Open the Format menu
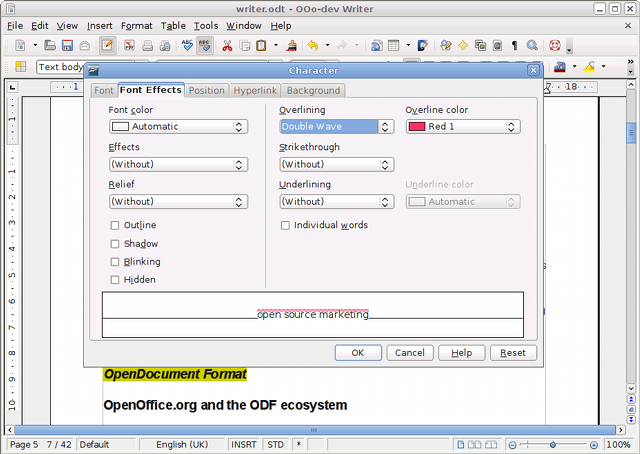Screen dimensions: 640x454 [136, 25]
